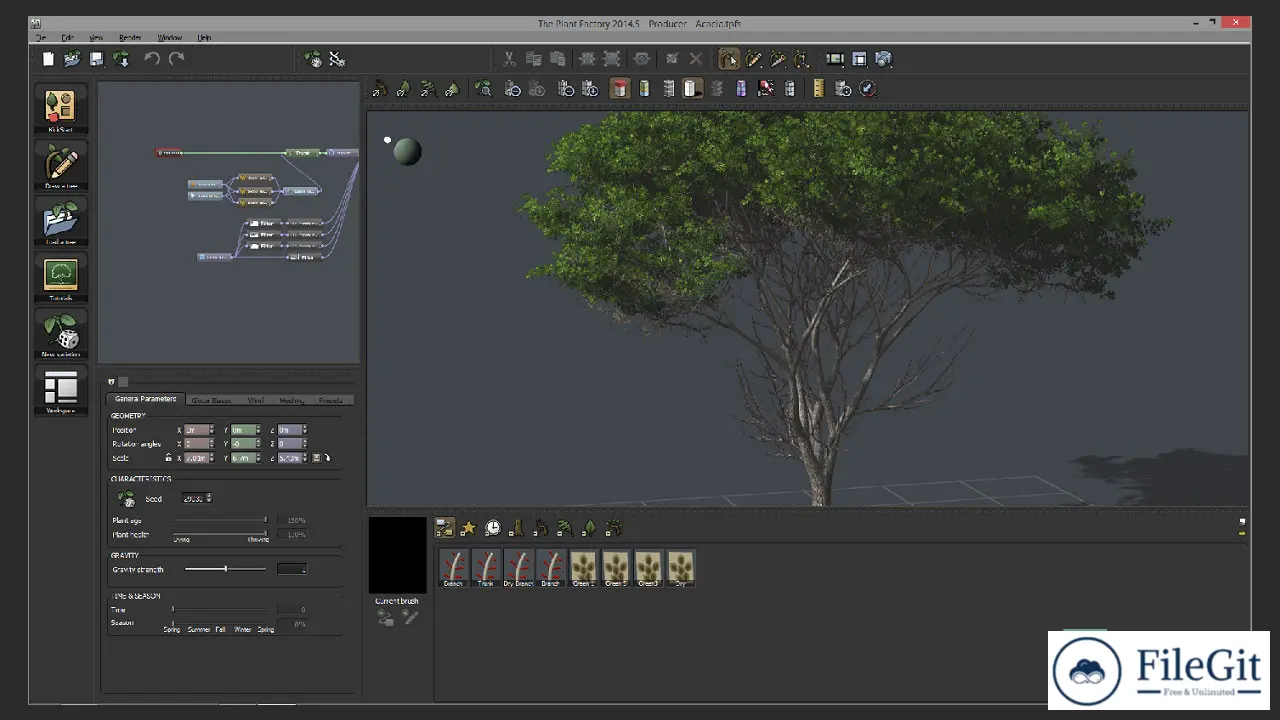1280x720 pixels.
Task: Click the paste clipboard icon
Action: (x=558, y=59)
